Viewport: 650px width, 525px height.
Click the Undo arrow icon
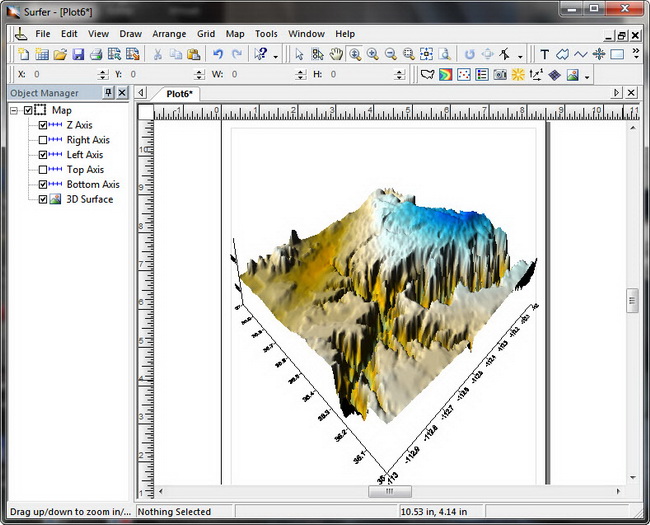point(218,54)
